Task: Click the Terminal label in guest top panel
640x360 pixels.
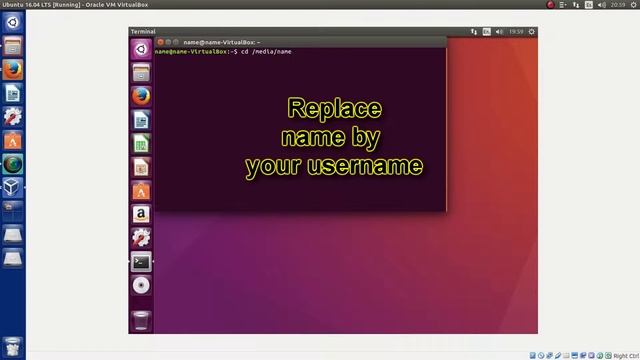Action: (x=143, y=32)
